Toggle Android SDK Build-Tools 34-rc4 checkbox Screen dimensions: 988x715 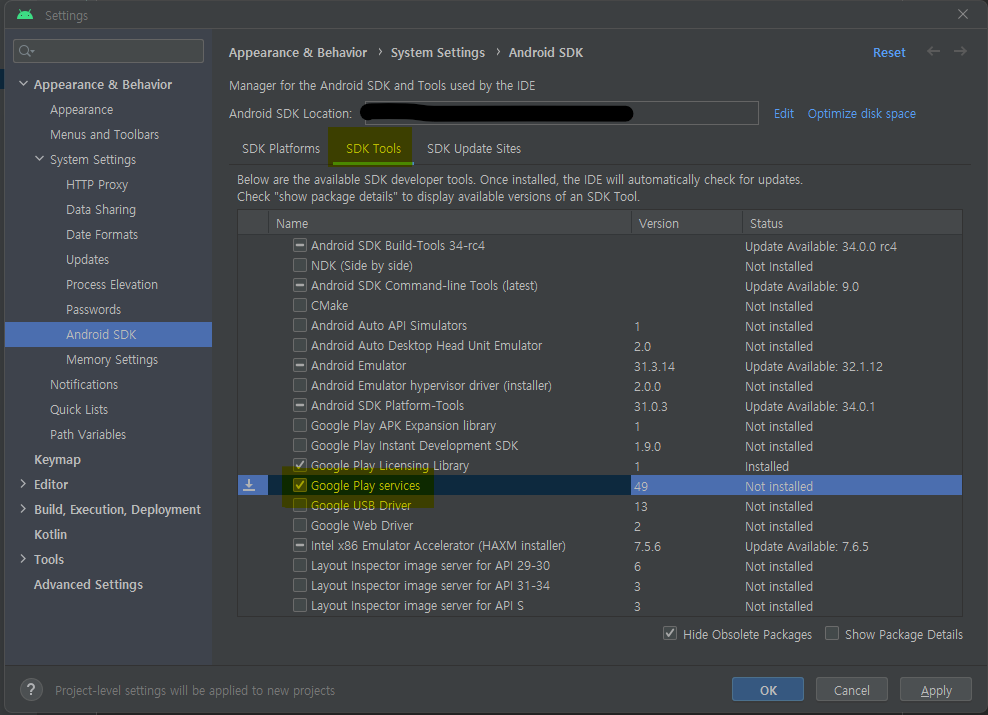pos(300,245)
